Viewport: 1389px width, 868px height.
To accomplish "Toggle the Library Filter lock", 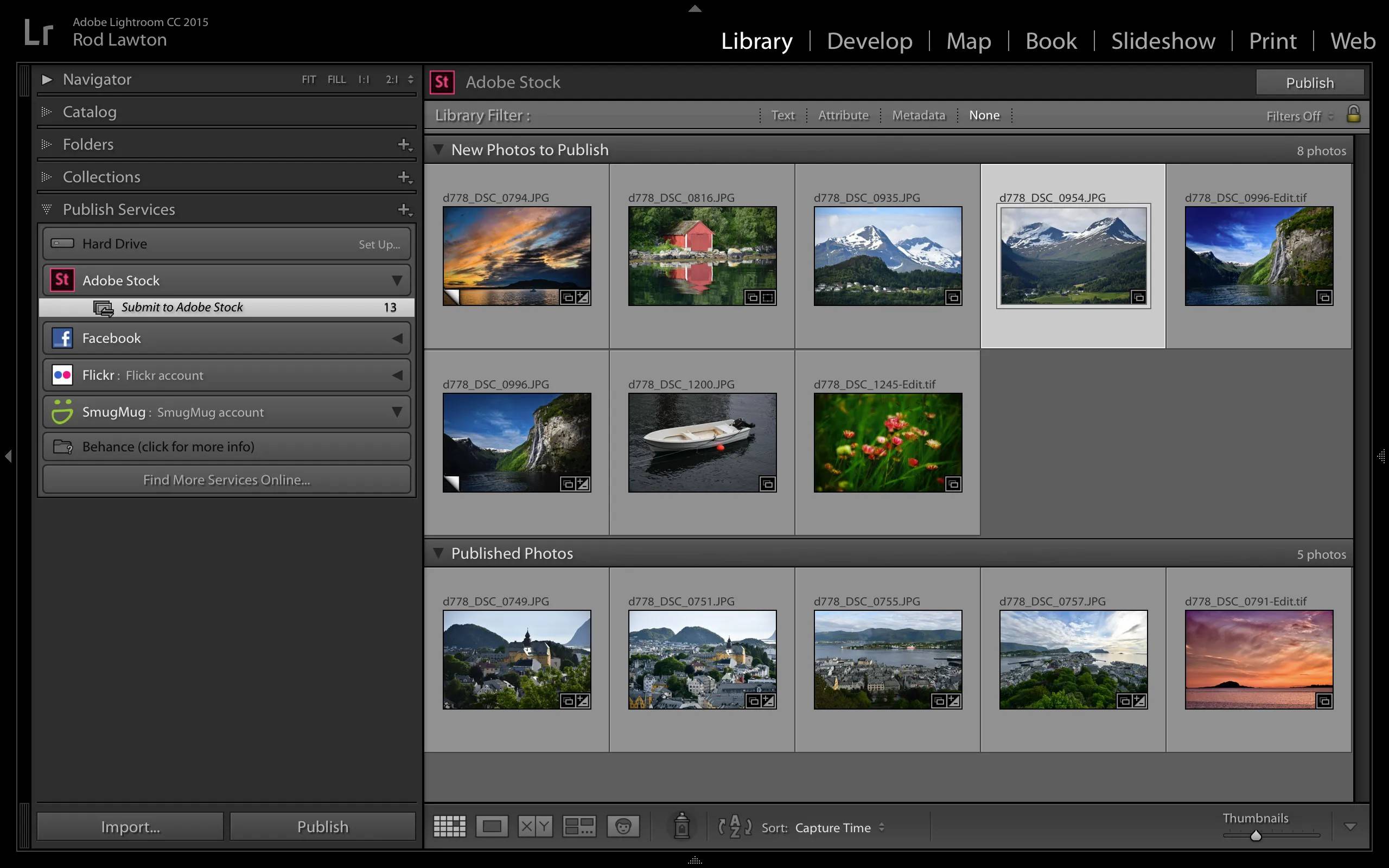I will (x=1353, y=114).
